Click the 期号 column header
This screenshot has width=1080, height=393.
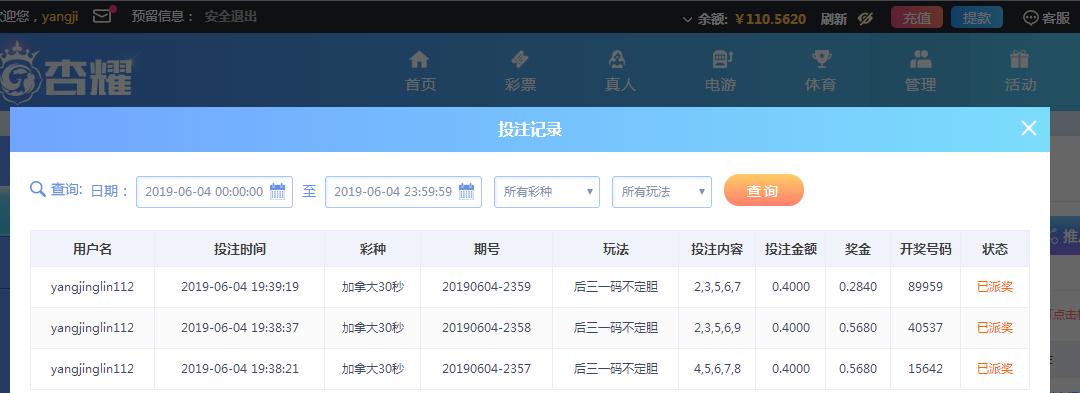(x=486, y=250)
